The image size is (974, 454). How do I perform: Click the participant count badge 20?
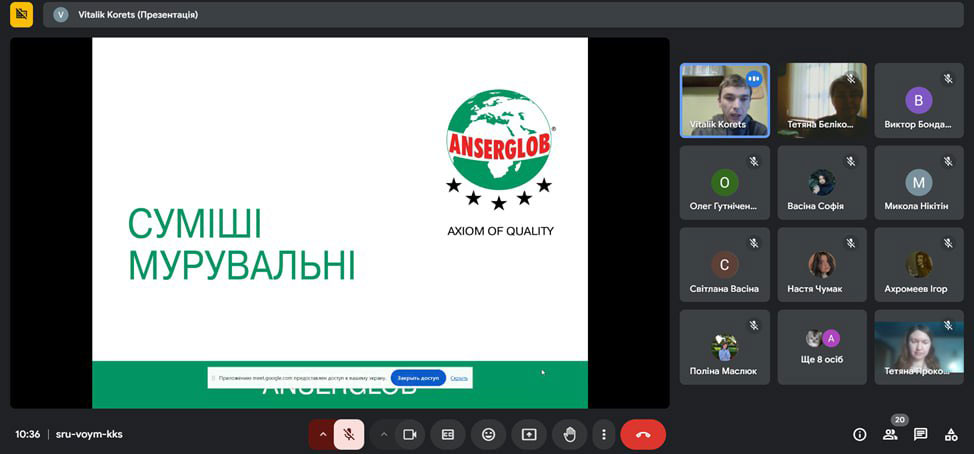click(899, 420)
